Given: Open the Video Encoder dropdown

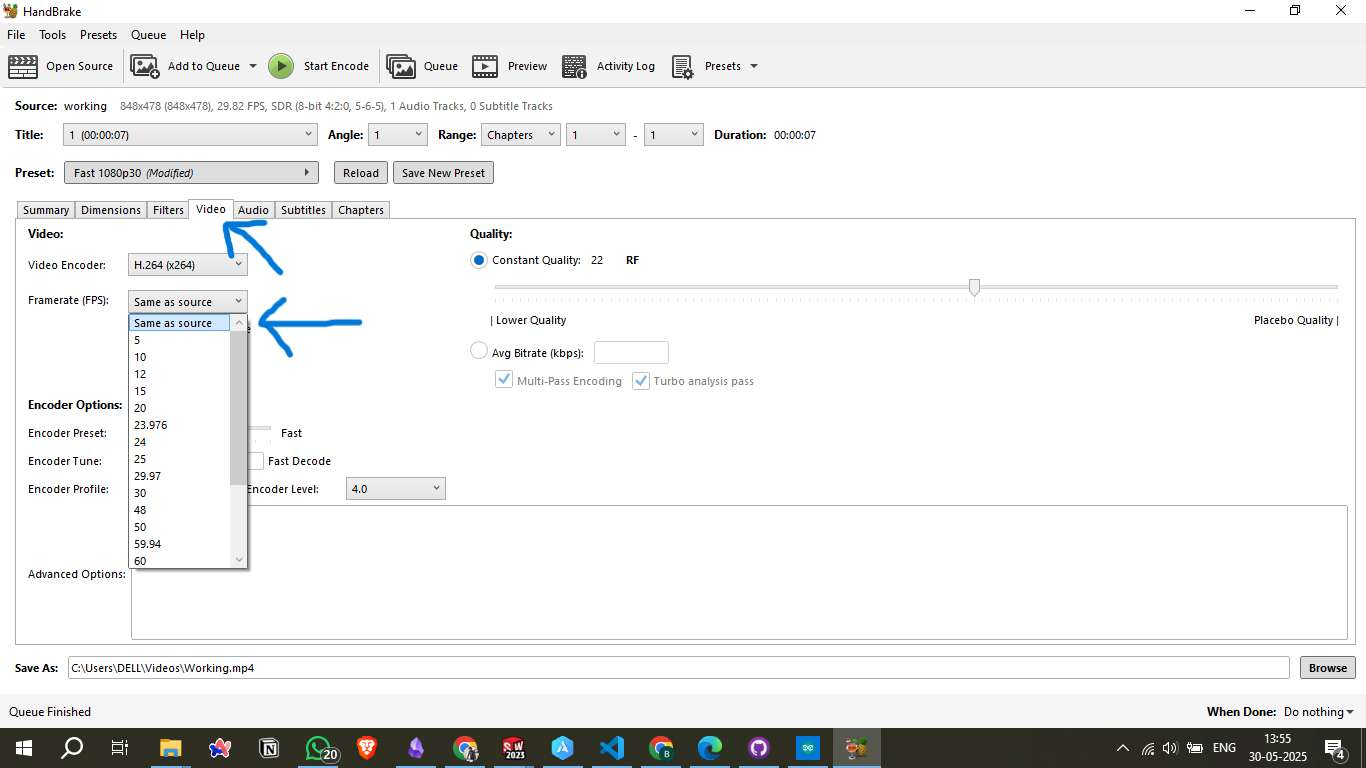Looking at the screenshot, I should 187,265.
